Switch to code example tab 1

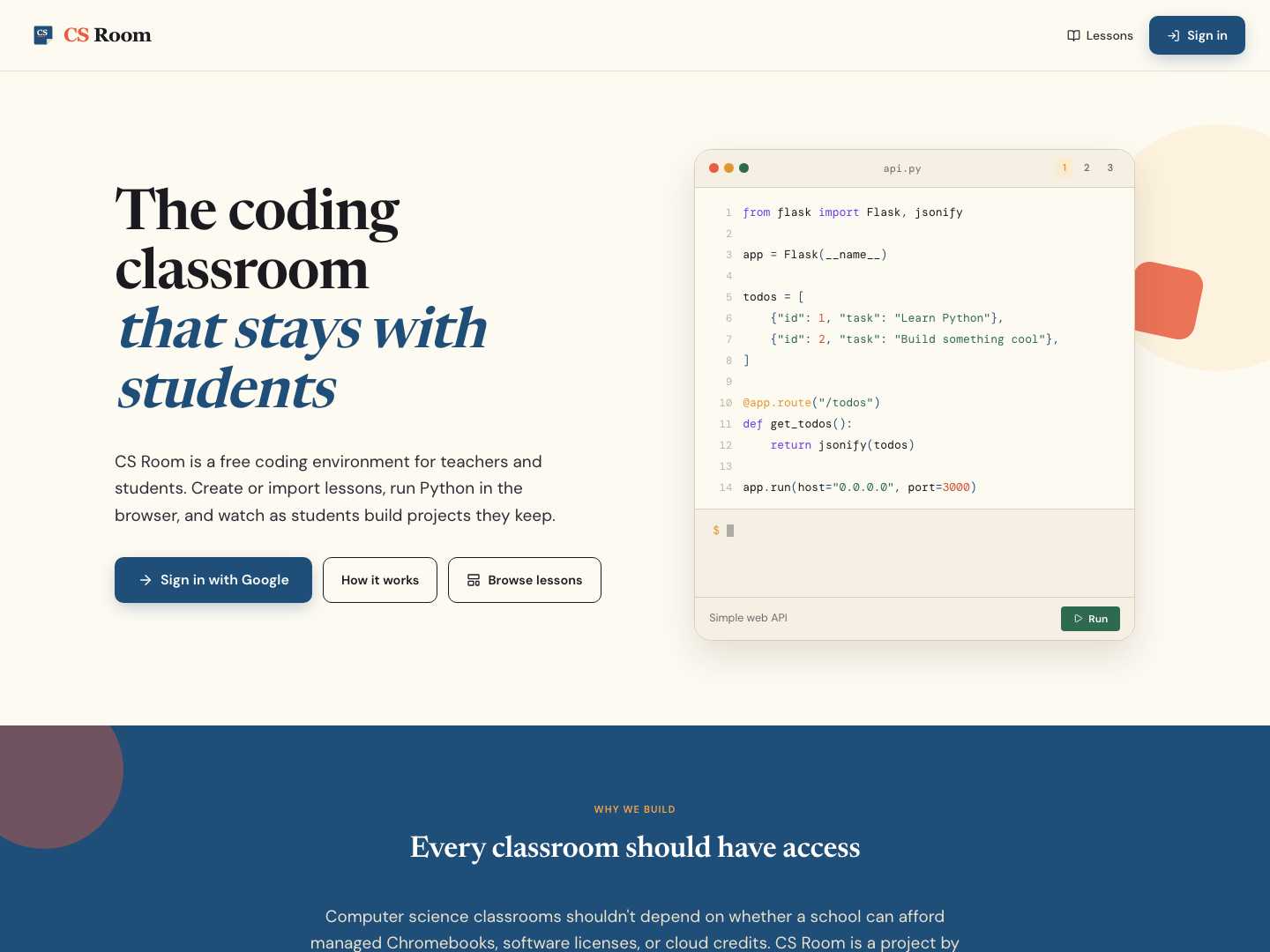[x=1065, y=167]
